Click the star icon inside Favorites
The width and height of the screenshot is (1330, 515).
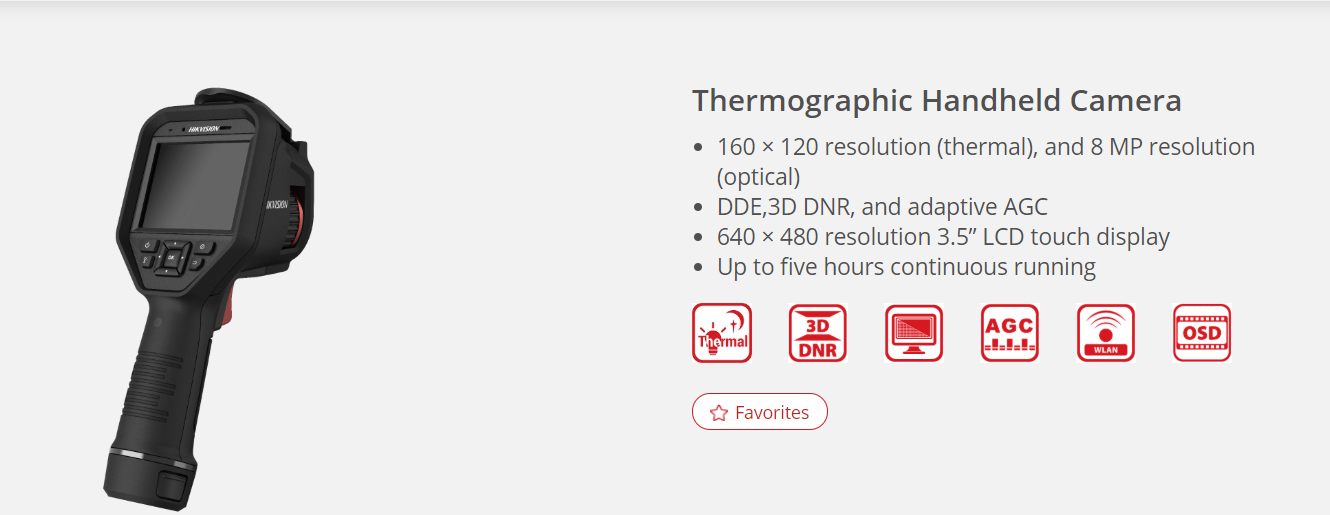click(718, 412)
